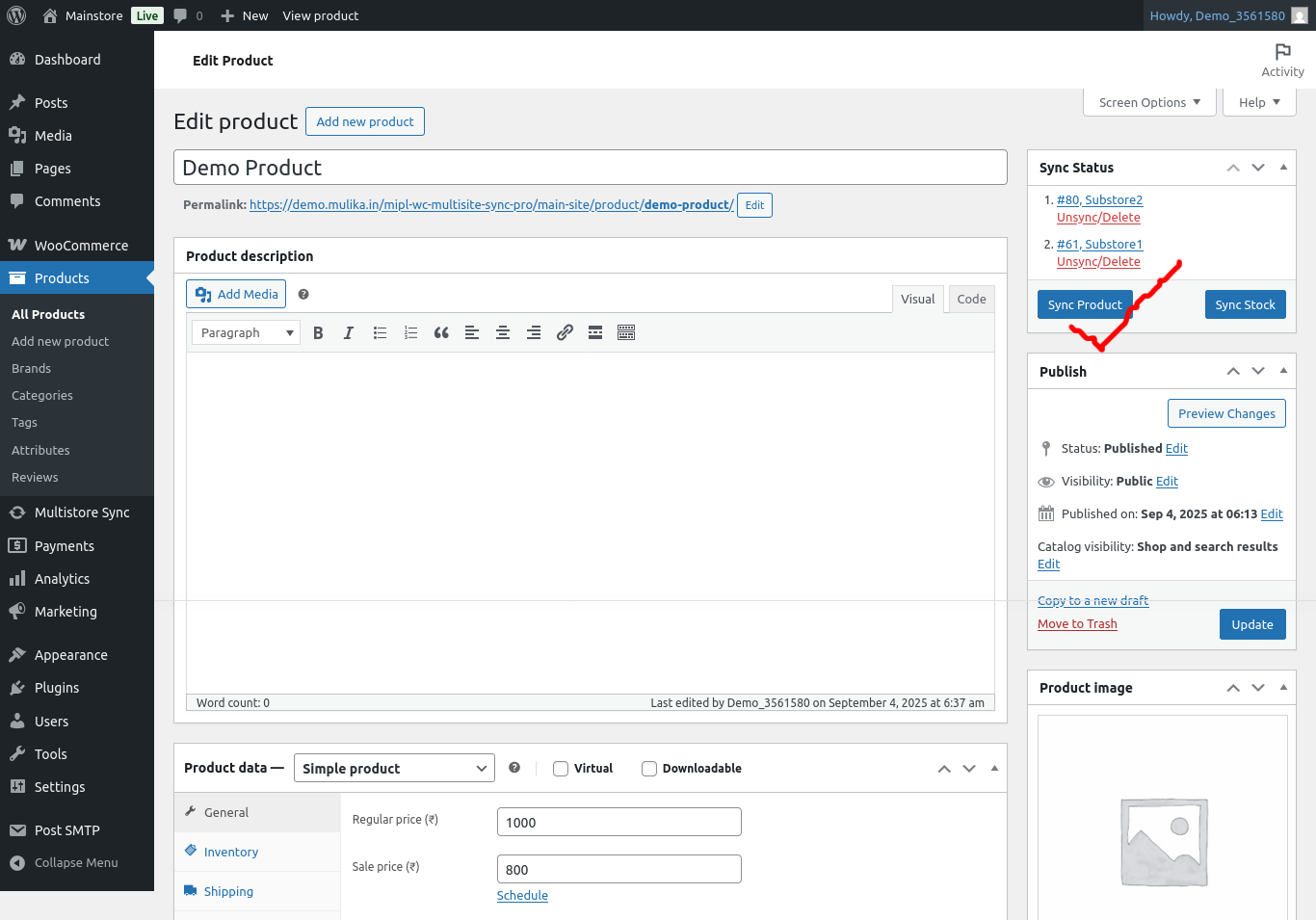Align text center in editor

(x=503, y=332)
